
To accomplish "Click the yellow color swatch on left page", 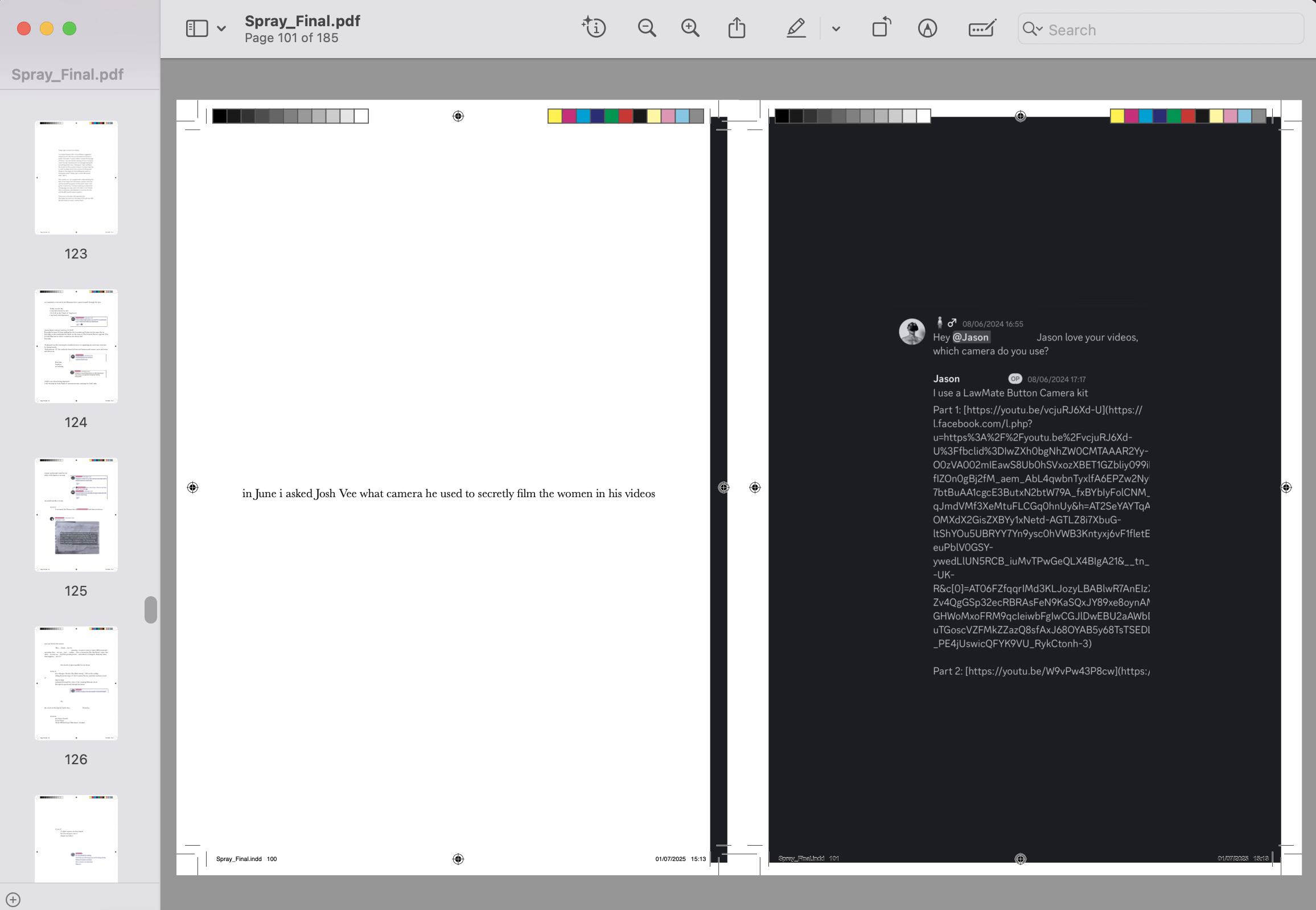I will click(554, 116).
